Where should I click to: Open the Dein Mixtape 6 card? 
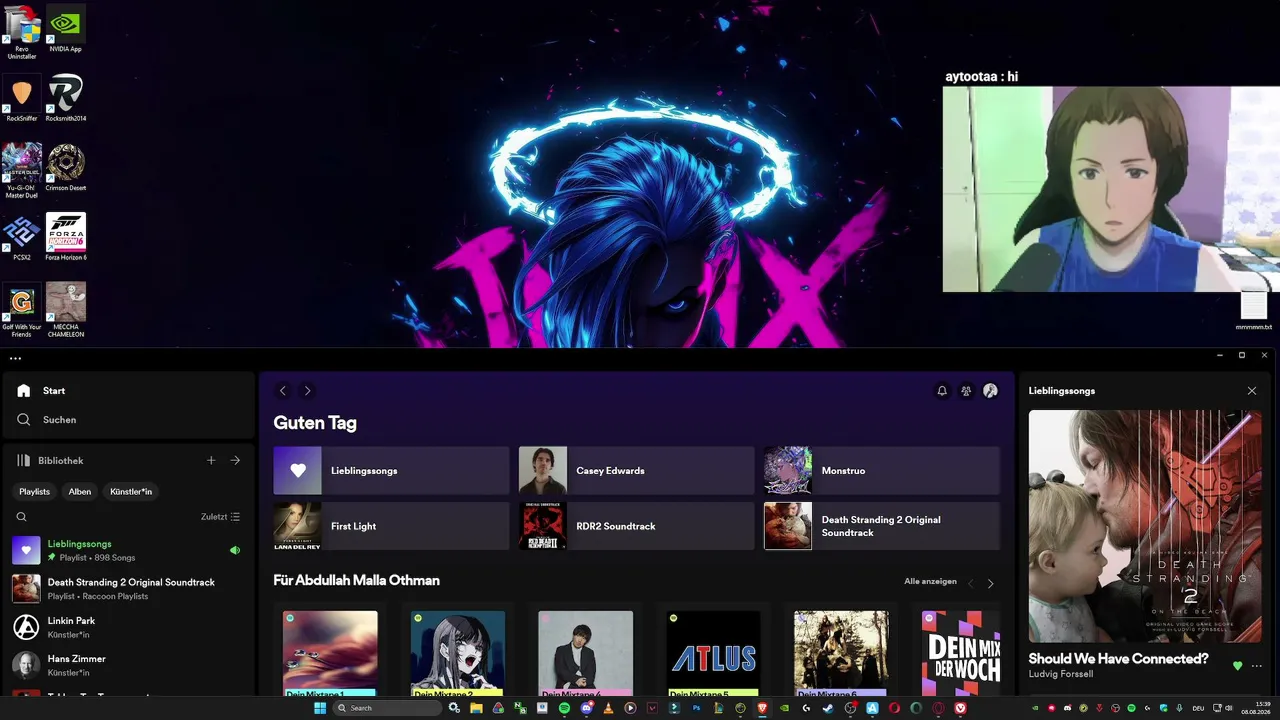coord(841,650)
